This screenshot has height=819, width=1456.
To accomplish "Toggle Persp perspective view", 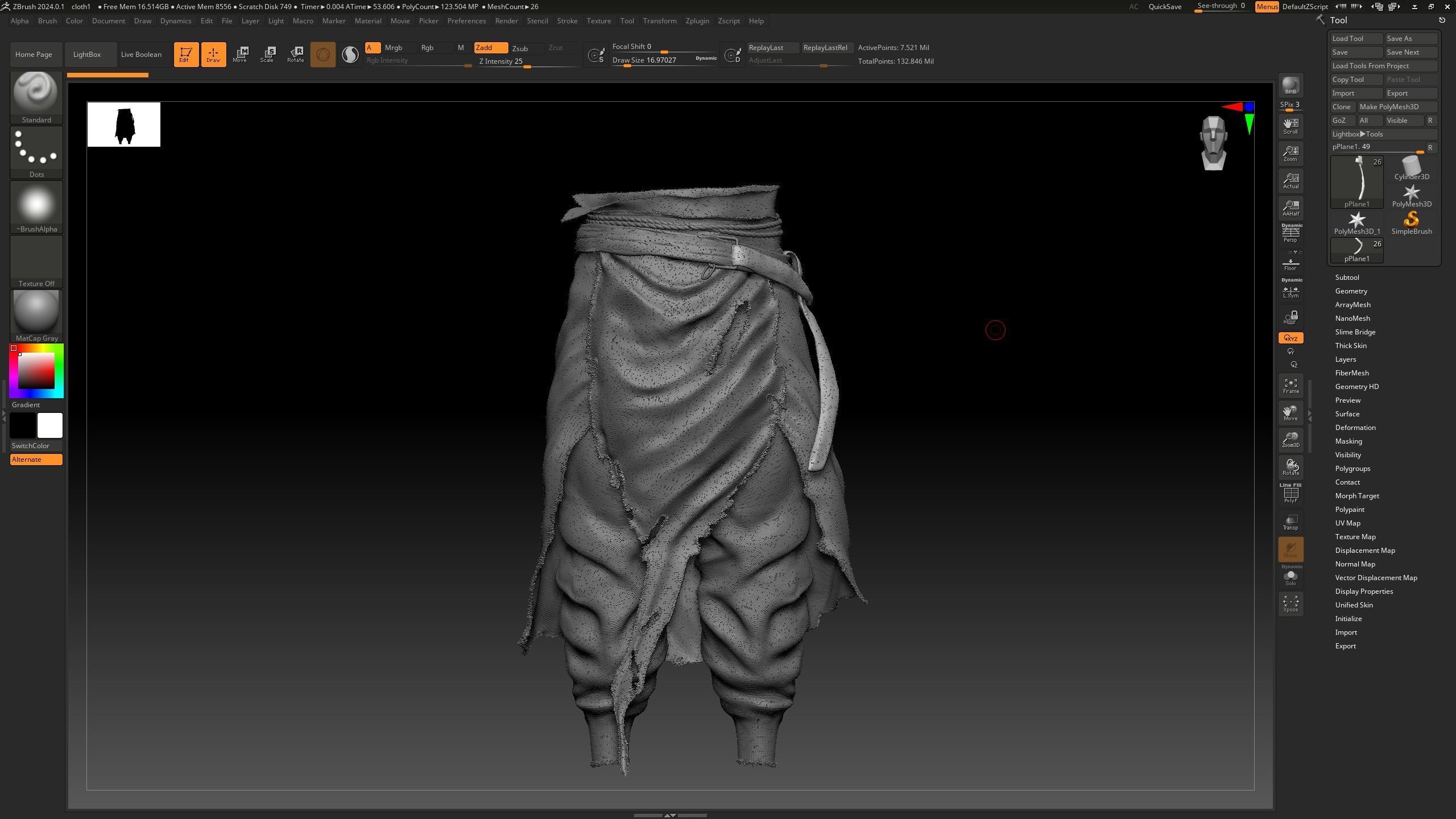I will click(x=1290, y=233).
